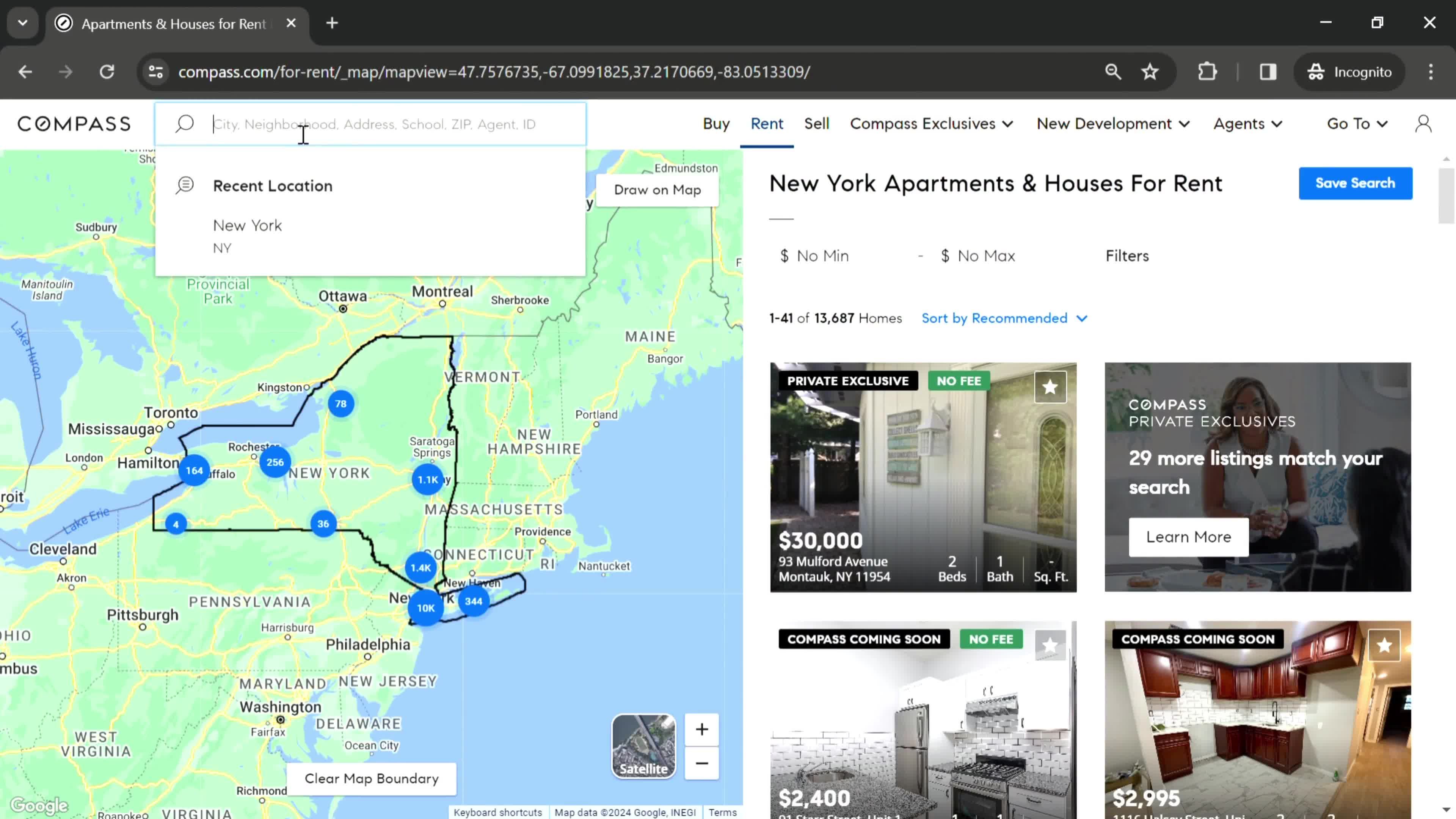
Task: Click the search magnifier icon
Action: click(x=184, y=124)
